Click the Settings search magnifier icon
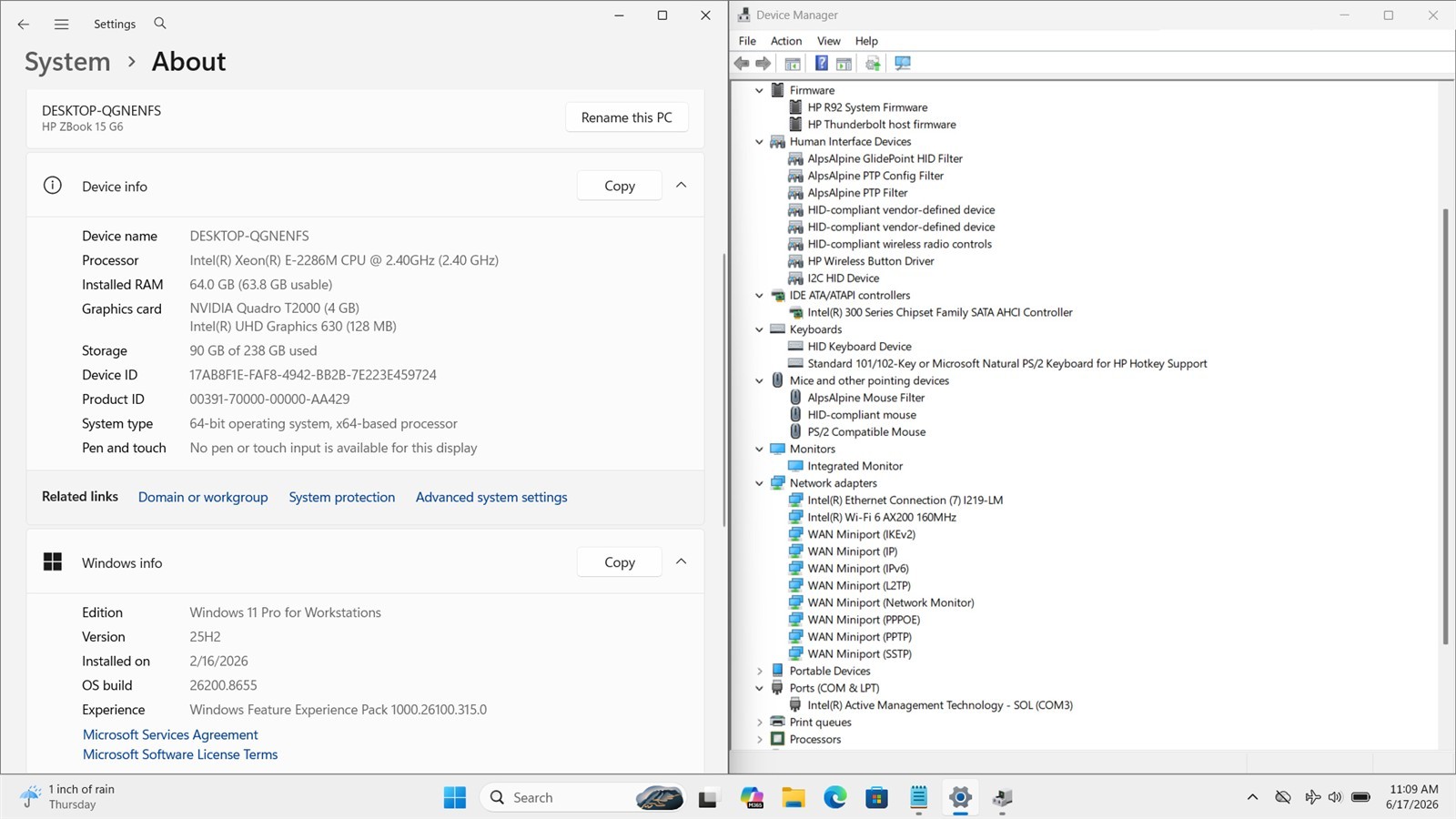 coord(160,24)
